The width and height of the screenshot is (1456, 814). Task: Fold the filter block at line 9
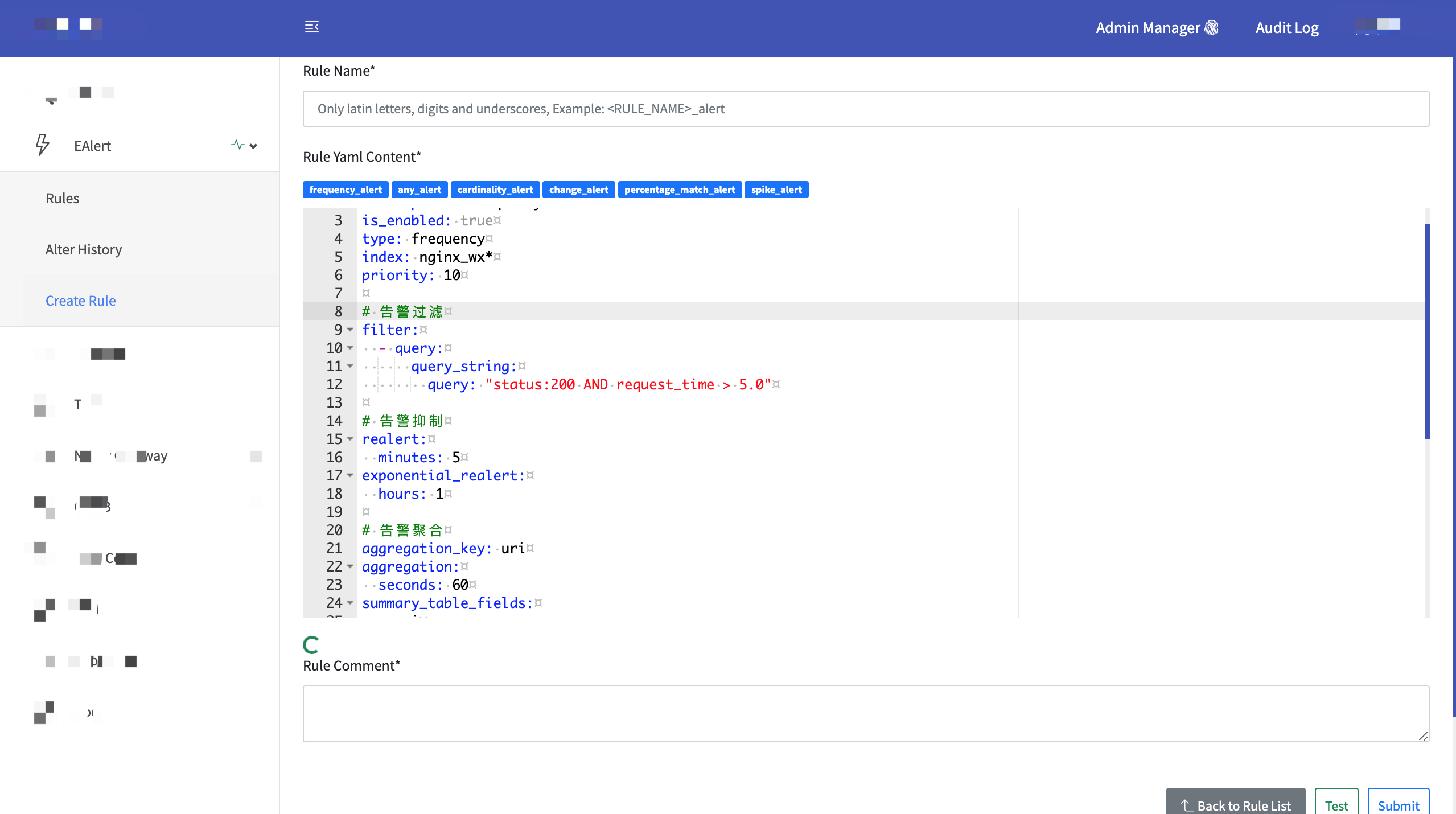pos(350,330)
